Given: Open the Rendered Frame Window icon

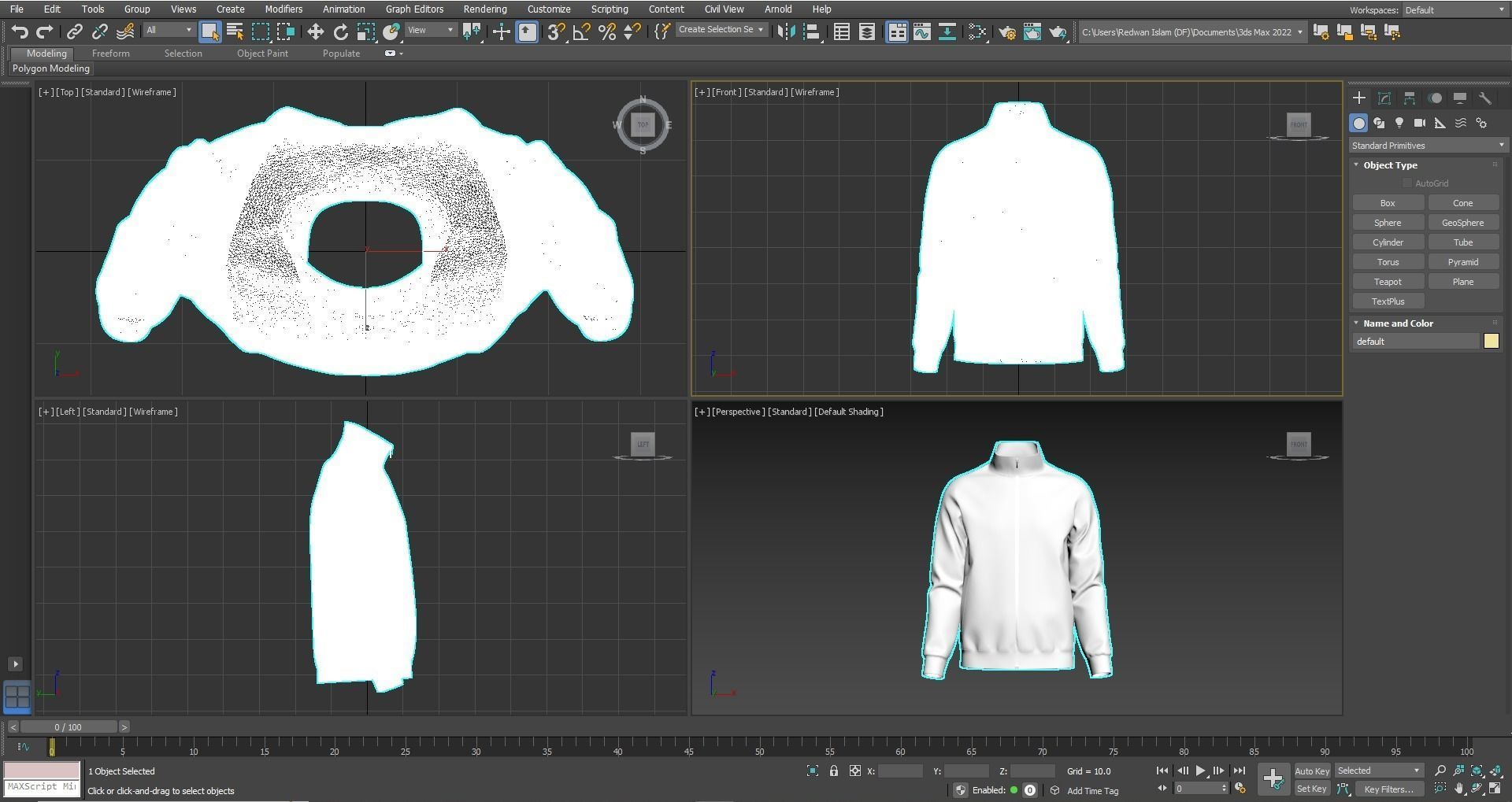Looking at the screenshot, I should pos(1032,31).
